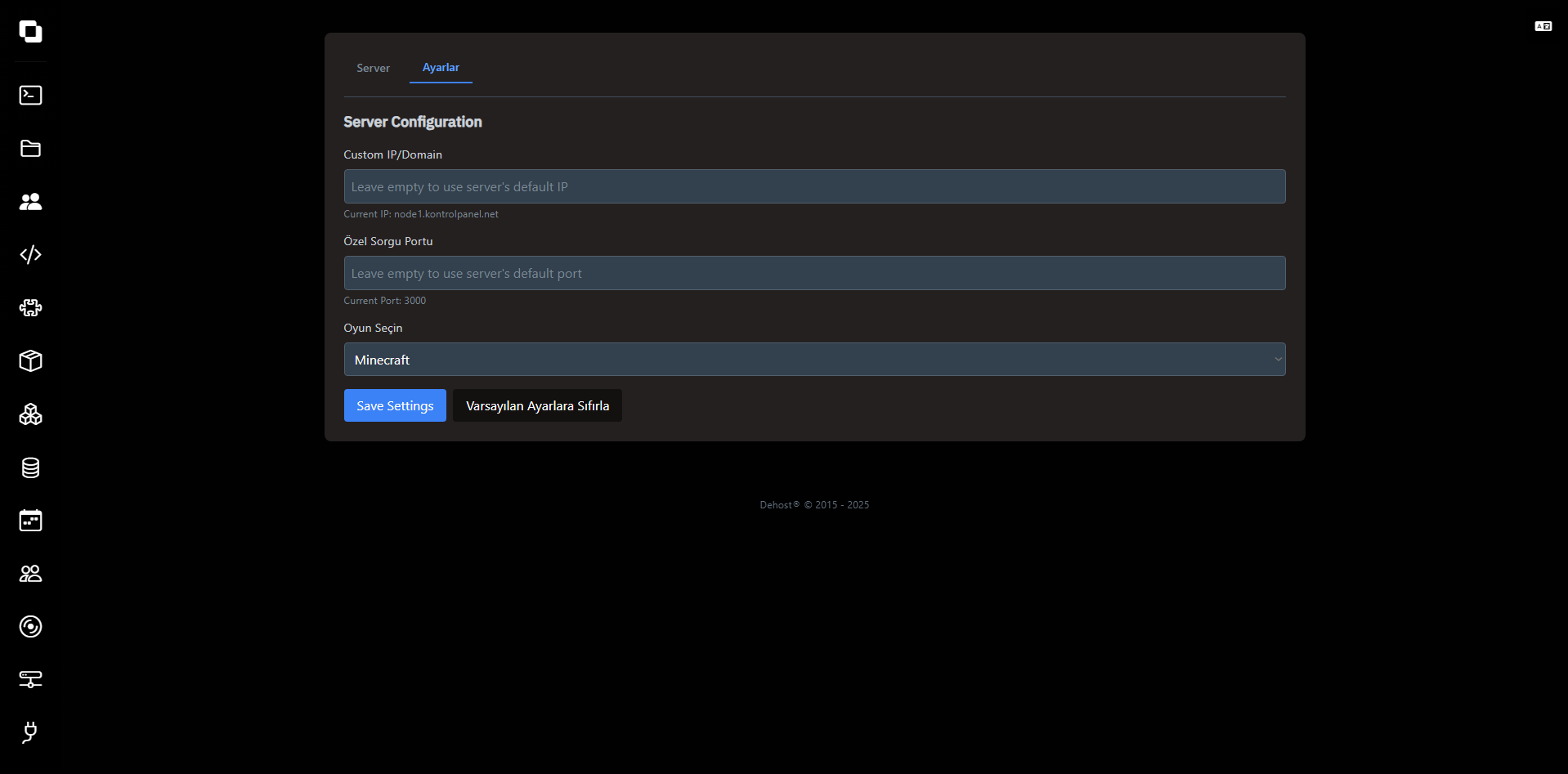Open the puzzle piece plugins icon
Image resolution: width=1568 pixels, height=774 pixels.
coord(30,308)
